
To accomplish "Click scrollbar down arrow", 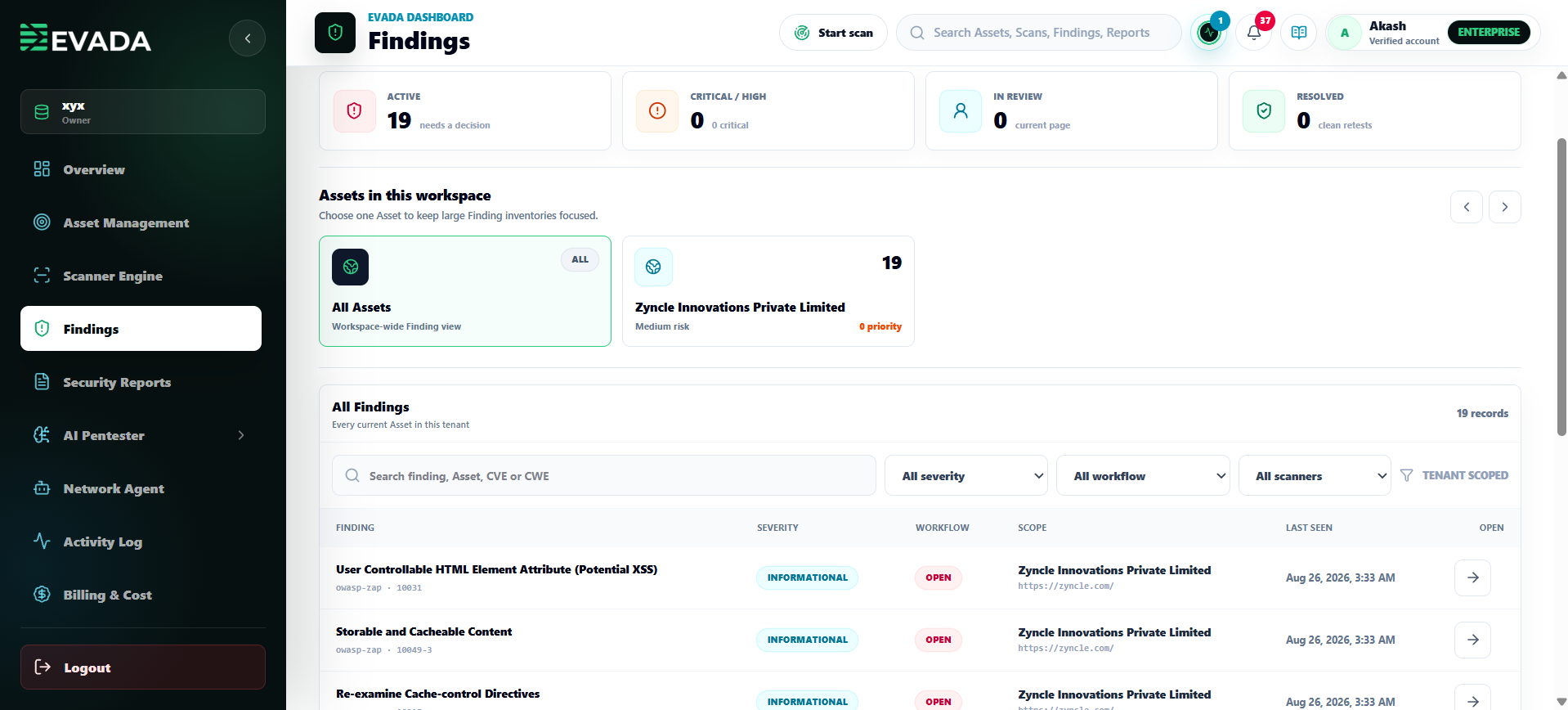I will tap(1561, 701).
